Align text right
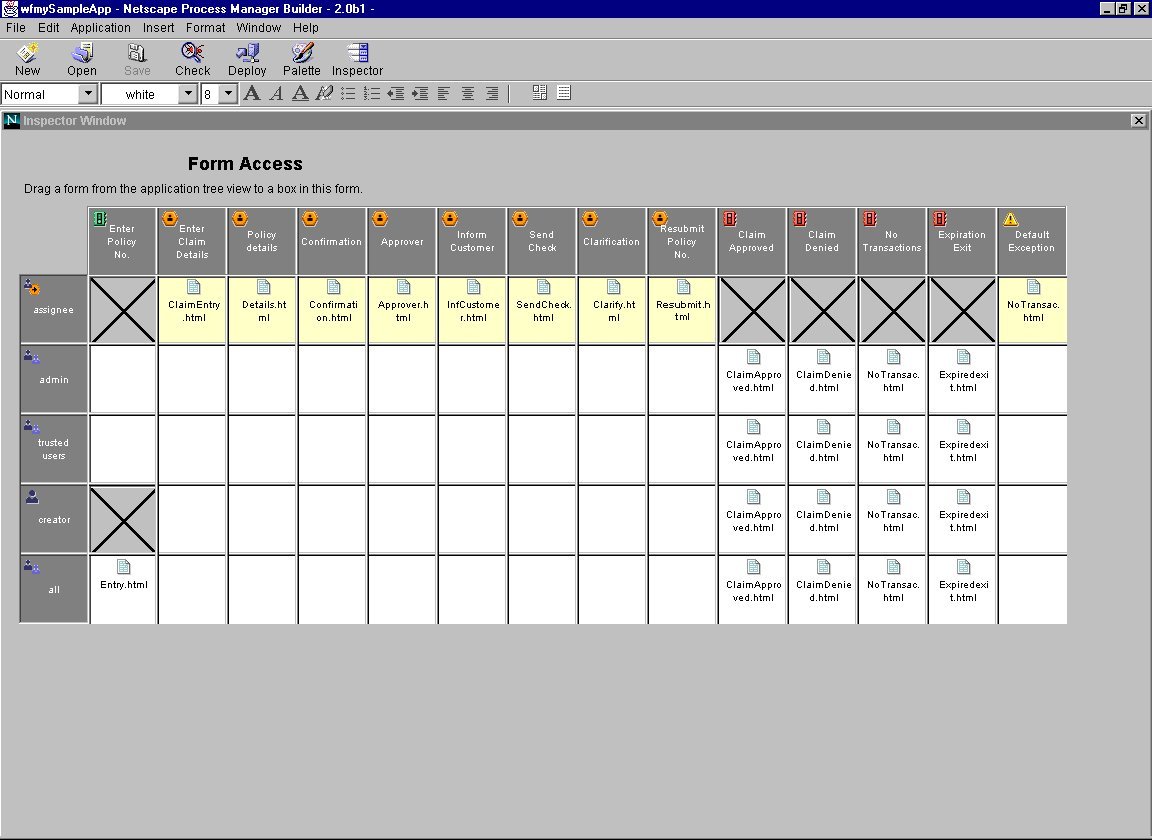The height and width of the screenshot is (840, 1152). point(492,93)
